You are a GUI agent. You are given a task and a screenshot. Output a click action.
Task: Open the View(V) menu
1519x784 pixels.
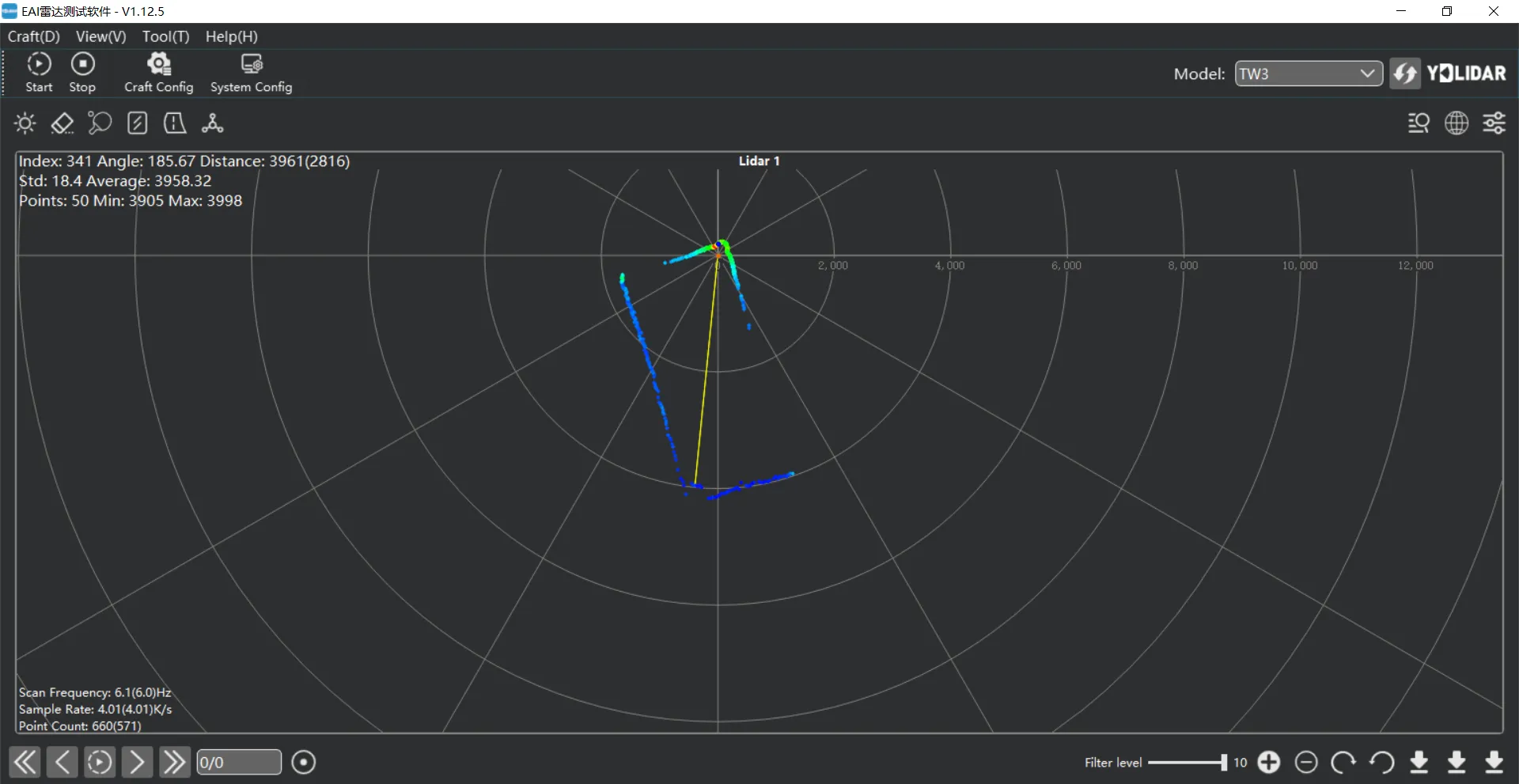click(x=100, y=36)
